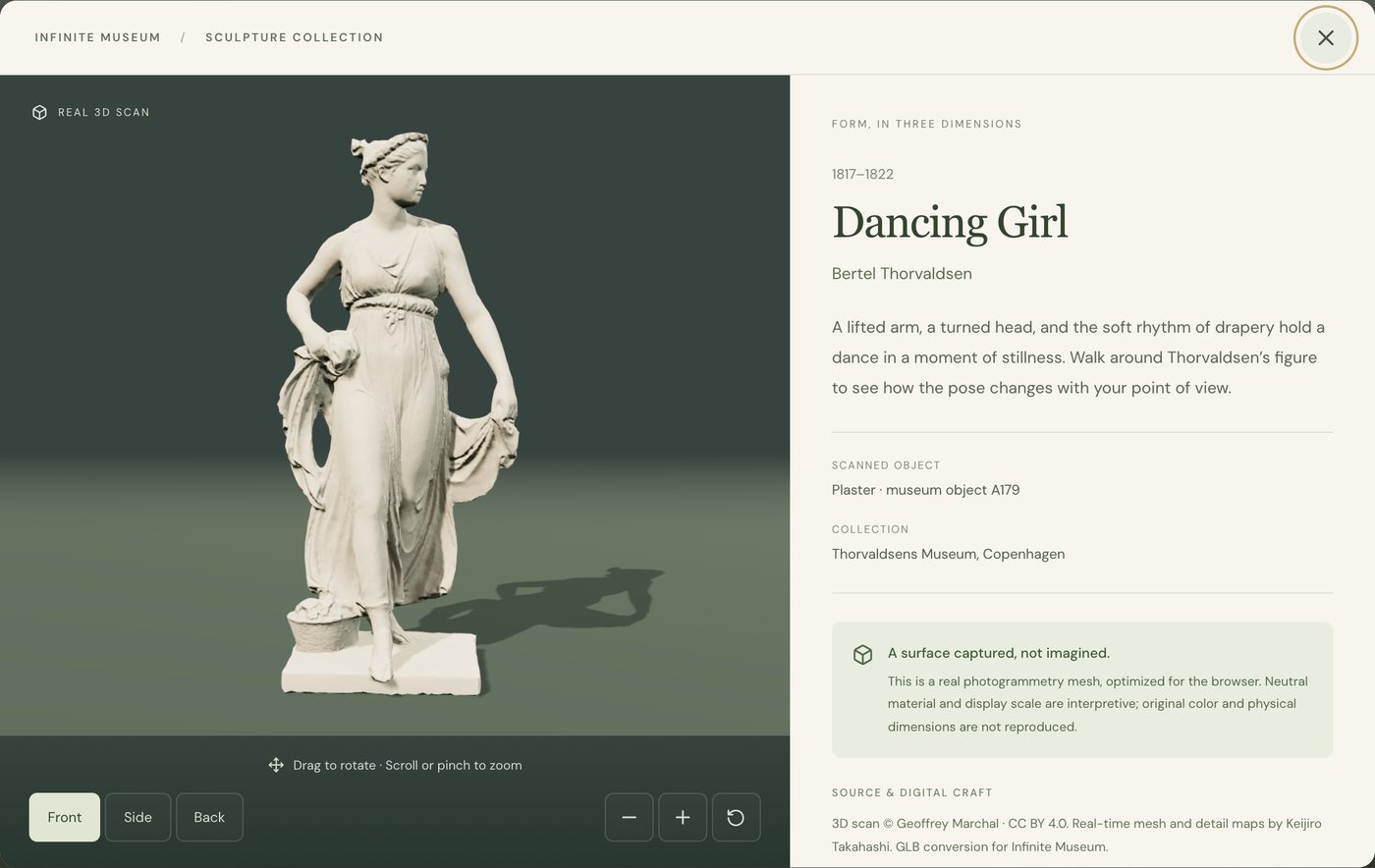Click the 'Real 3D Scan' label
The image size is (1375, 868).
[x=104, y=112]
